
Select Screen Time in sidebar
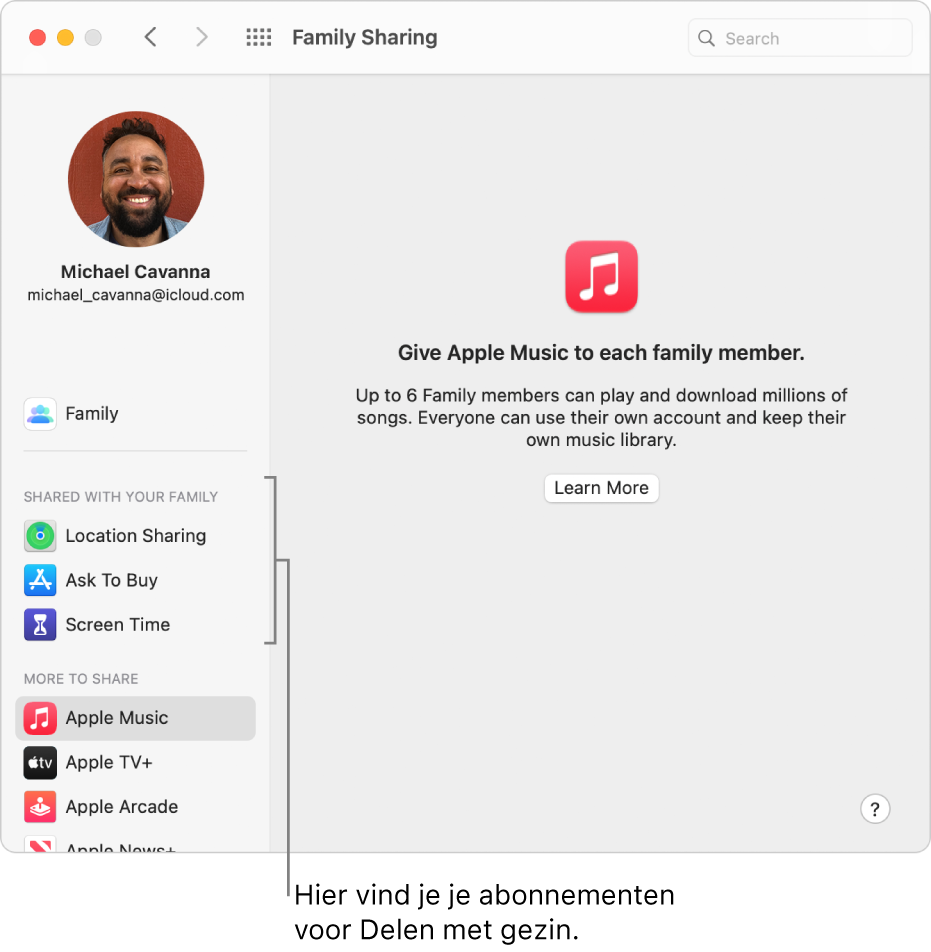(x=135, y=625)
